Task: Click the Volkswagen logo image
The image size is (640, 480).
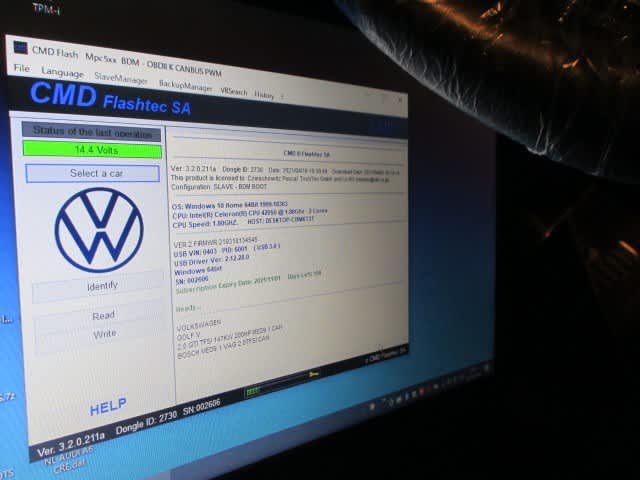Action: point(99,230)
